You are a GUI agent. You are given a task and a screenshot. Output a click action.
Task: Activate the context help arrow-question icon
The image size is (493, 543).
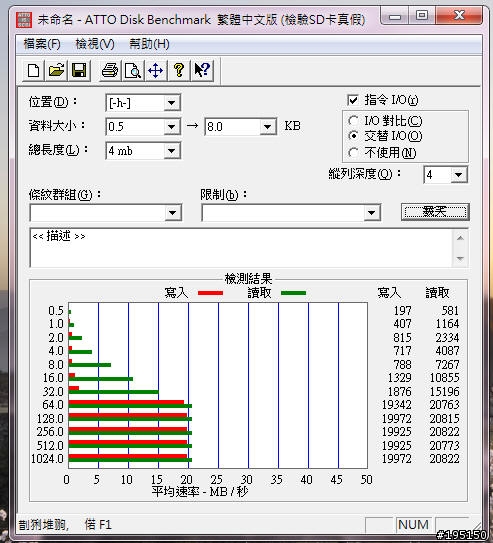[x=202, y=71]
